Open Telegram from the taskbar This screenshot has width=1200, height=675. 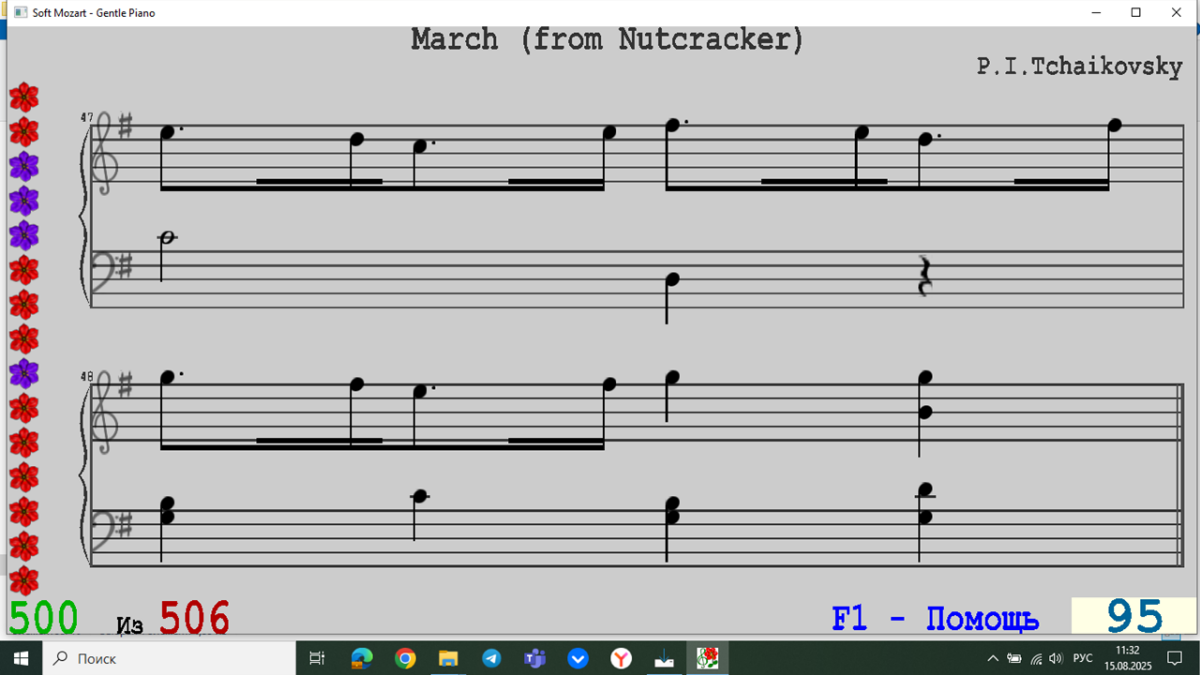[x=491, y=658]
